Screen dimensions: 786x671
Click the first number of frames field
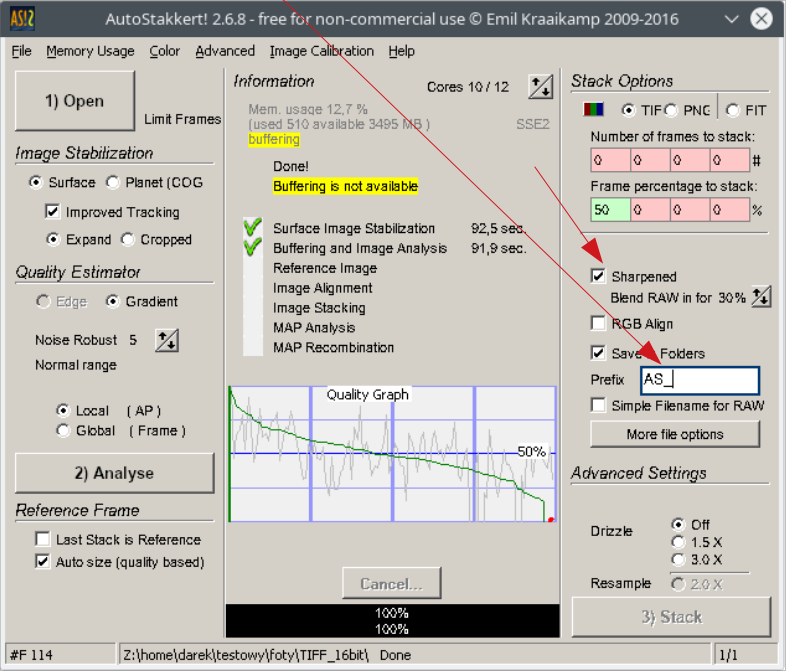point(611,160)
